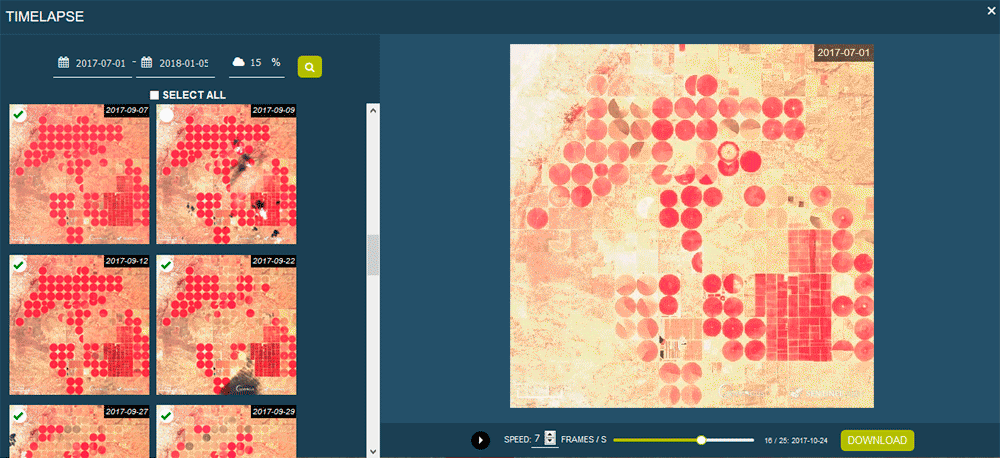Download the timelapse

tap(877, 440)
